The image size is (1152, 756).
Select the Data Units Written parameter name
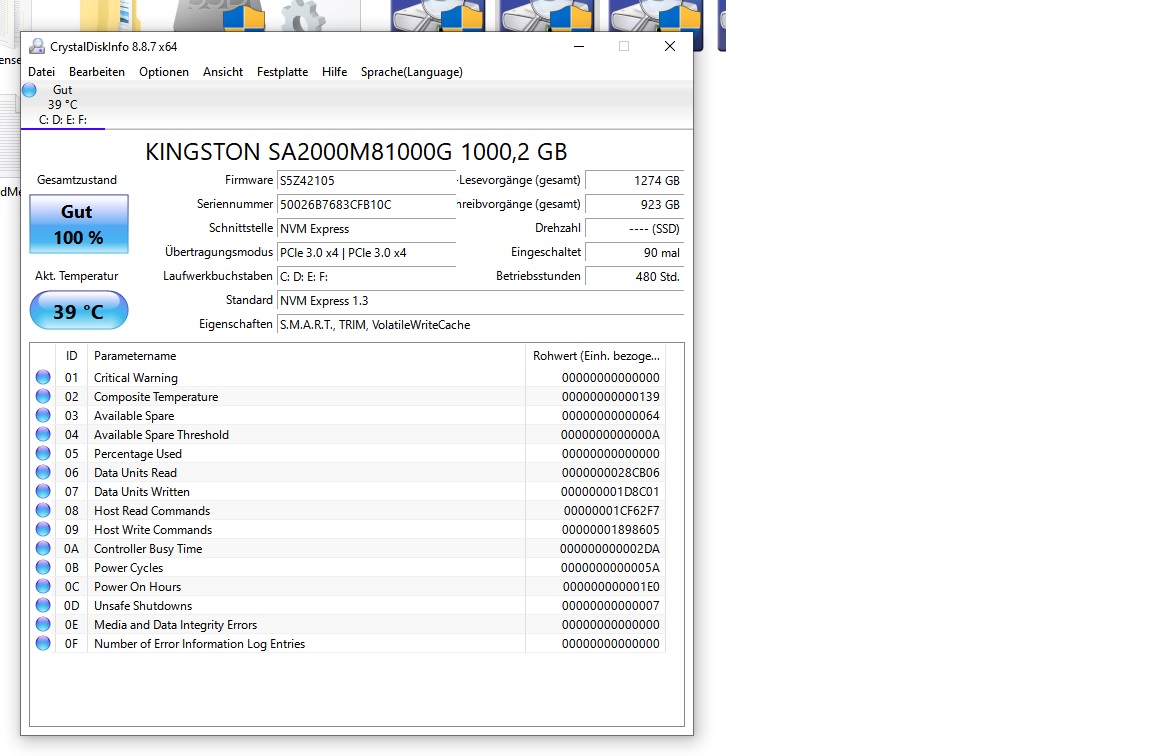click(142, 492)
